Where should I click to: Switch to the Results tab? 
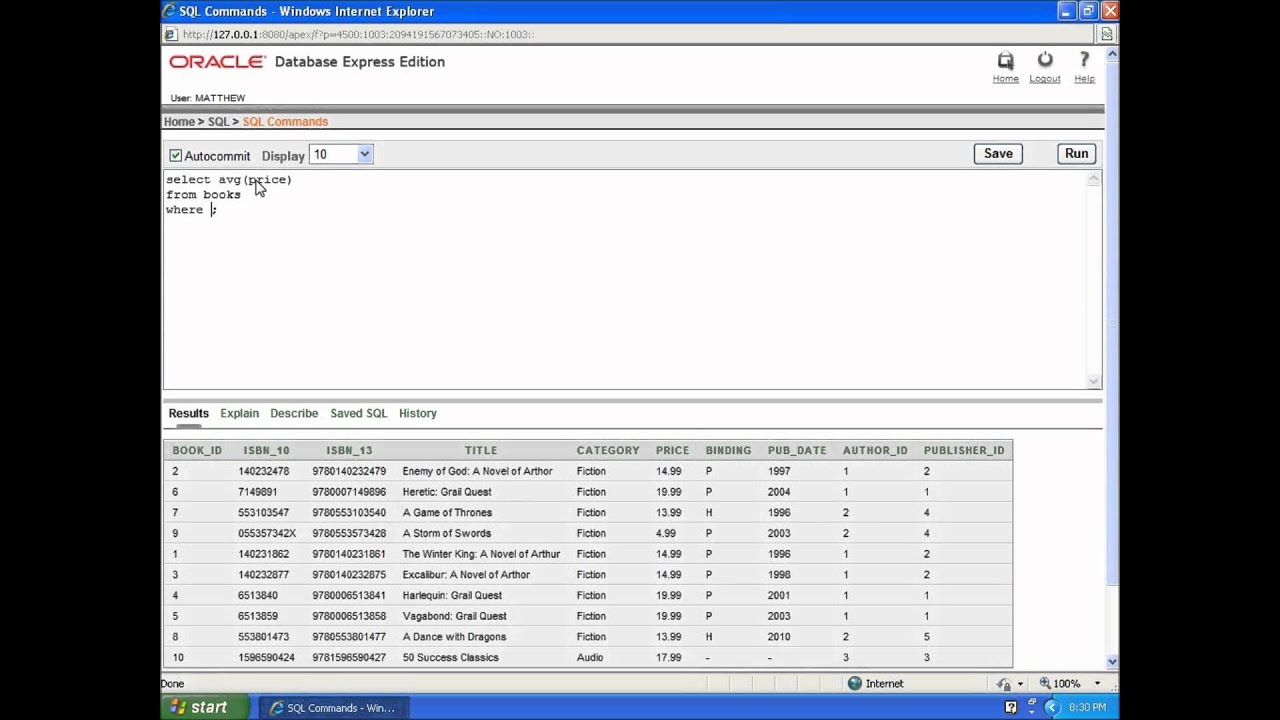pyautogui.click(x=188, y=413)
